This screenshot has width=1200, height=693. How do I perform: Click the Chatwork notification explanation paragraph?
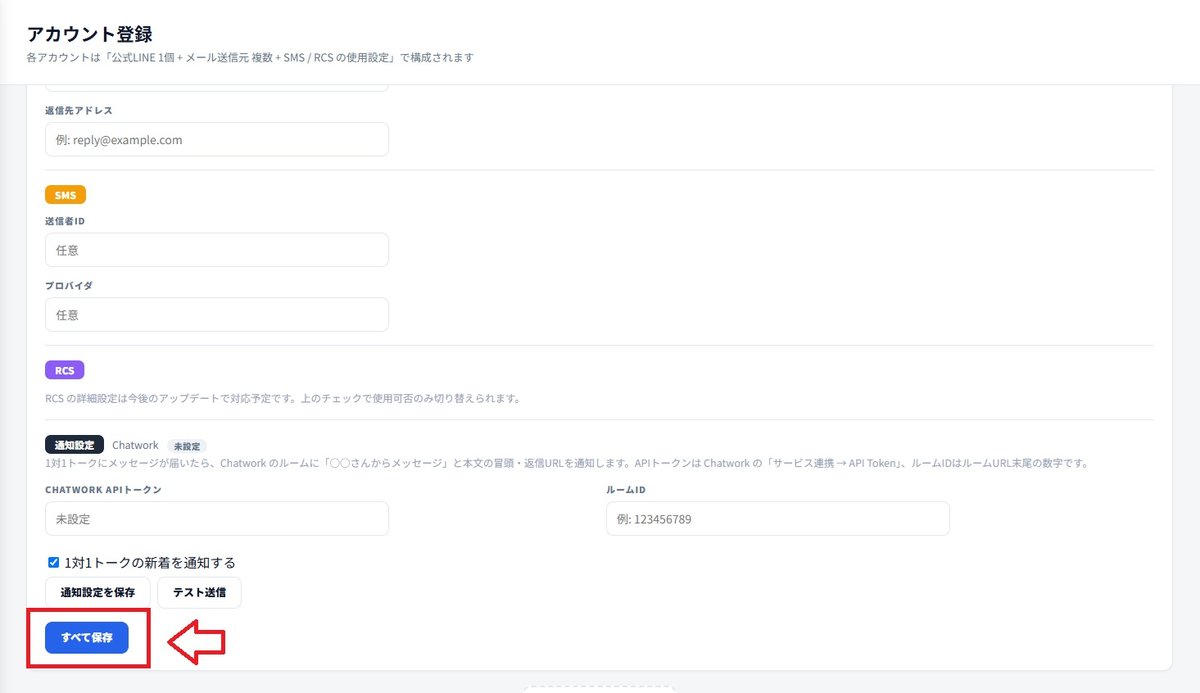566,463
